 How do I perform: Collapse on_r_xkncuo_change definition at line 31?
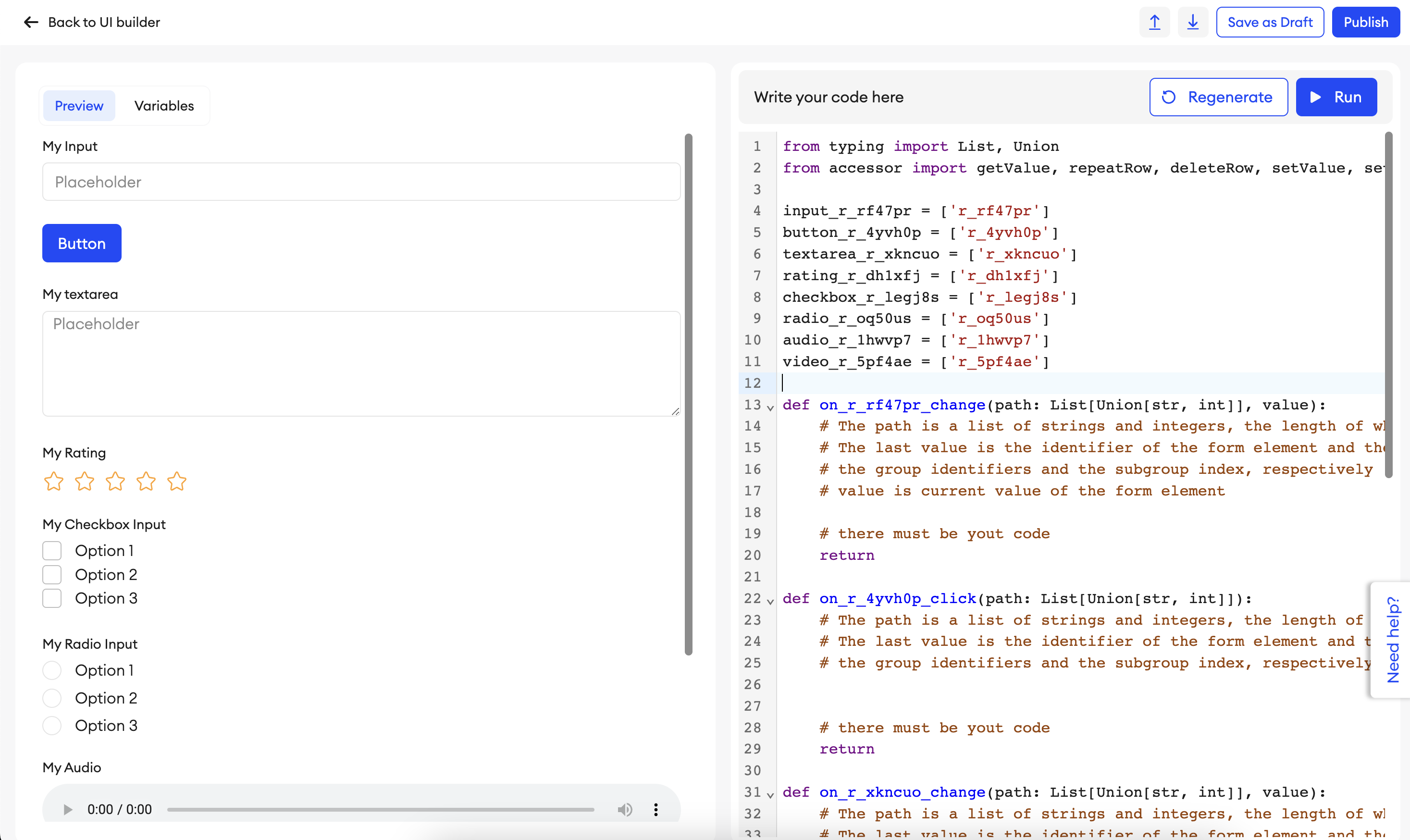(770, 794)
